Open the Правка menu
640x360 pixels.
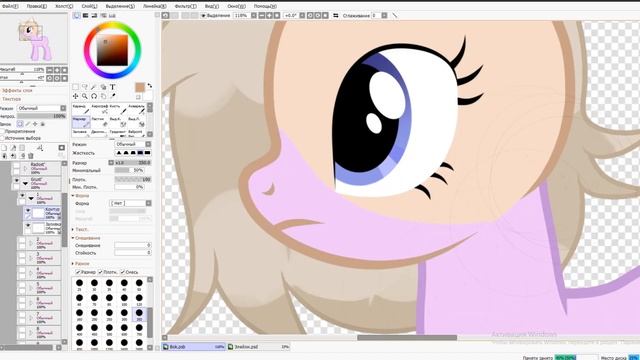[37, 6]
